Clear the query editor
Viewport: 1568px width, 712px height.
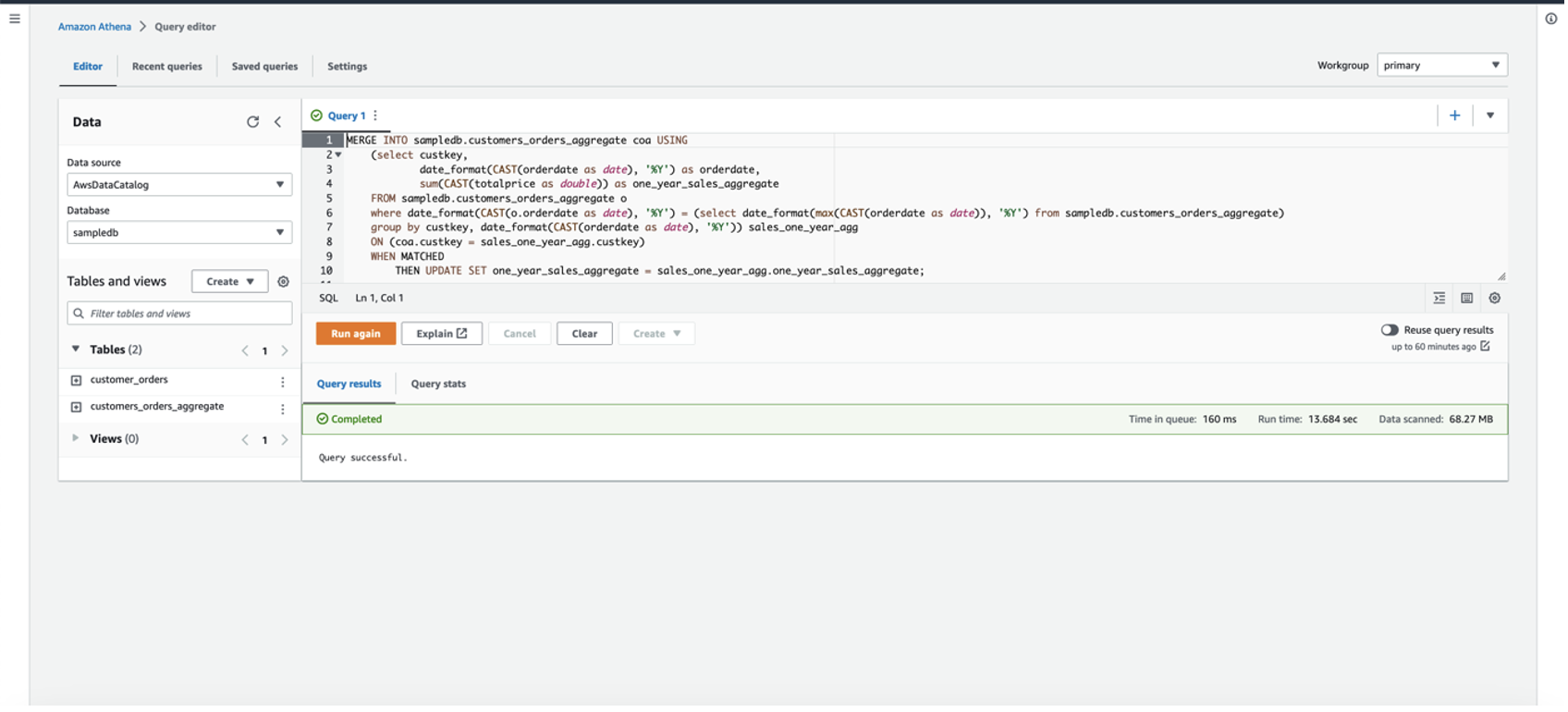pyautogui.click(x=584, y=334)
